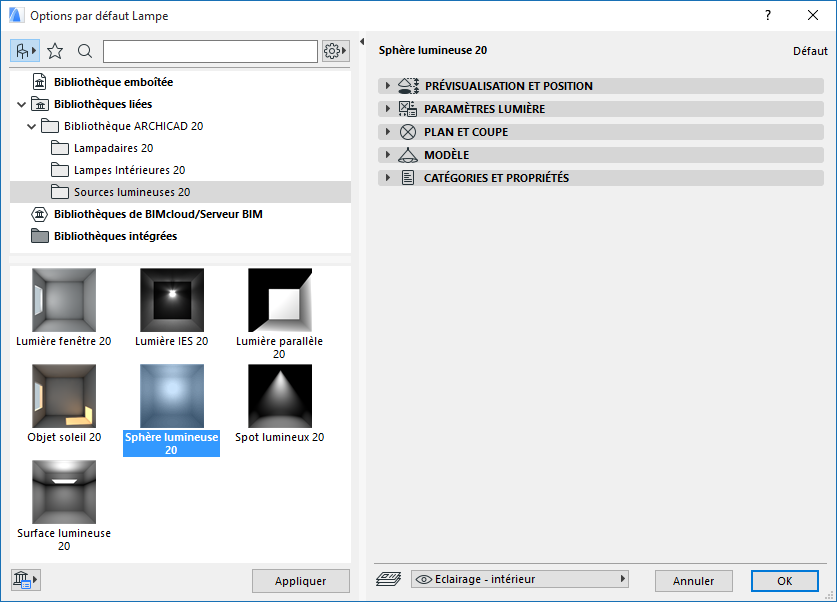
Task: Toggle the favorites star icon
Action: [56, 50]
